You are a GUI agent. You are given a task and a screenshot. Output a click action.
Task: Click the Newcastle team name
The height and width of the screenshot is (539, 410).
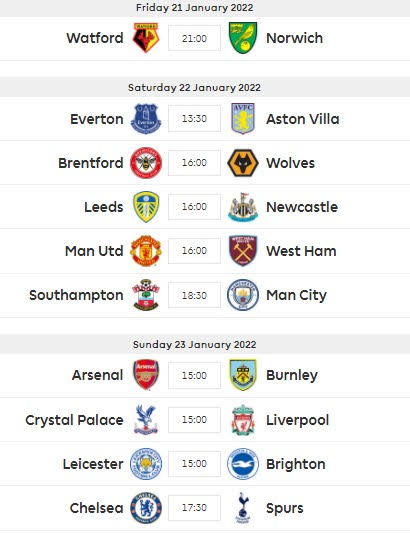302,207
